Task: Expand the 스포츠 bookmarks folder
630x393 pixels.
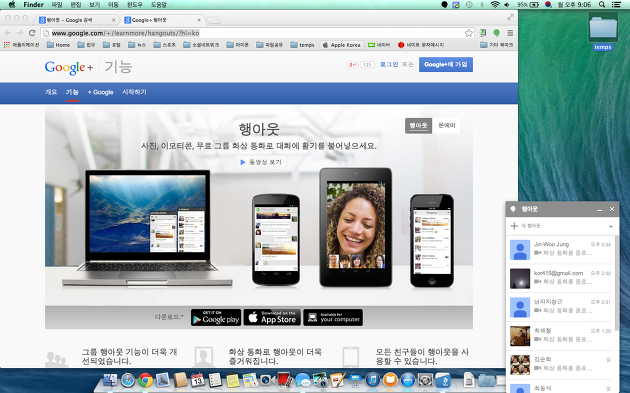Action: coord(165,45)
